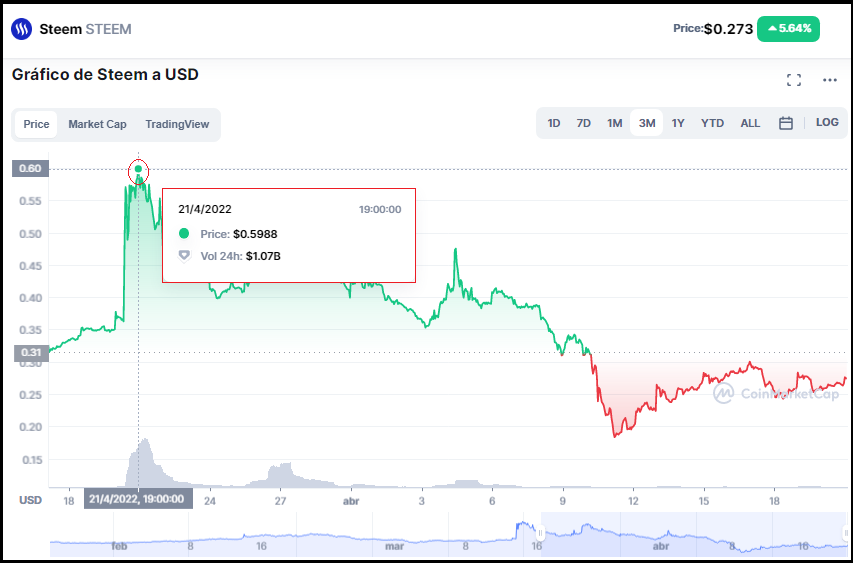Click the volume shield icon in tooltip
Viewport: 853px width, 563px height.
(x=184, y=255)
